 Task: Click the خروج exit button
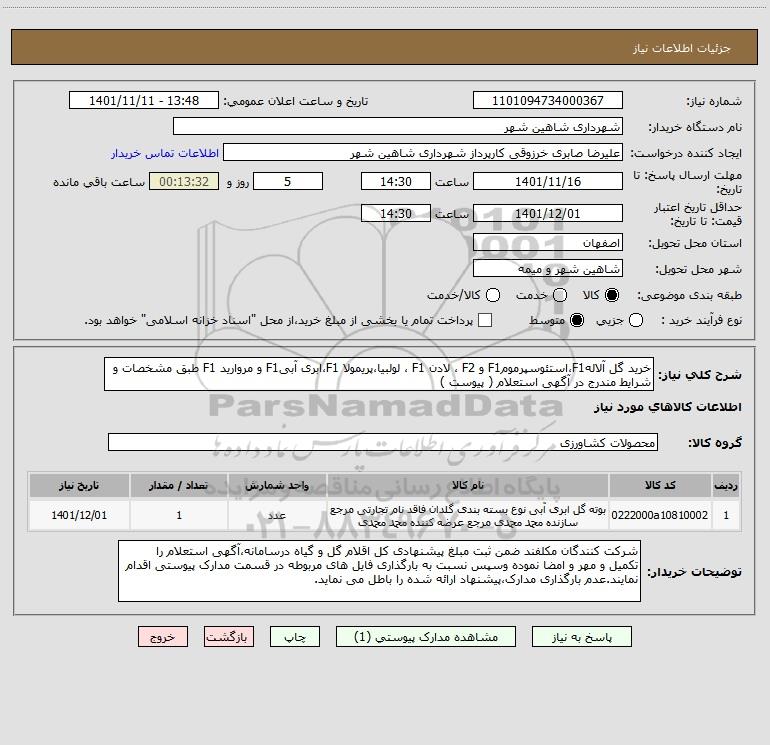(x=163, y=637)
